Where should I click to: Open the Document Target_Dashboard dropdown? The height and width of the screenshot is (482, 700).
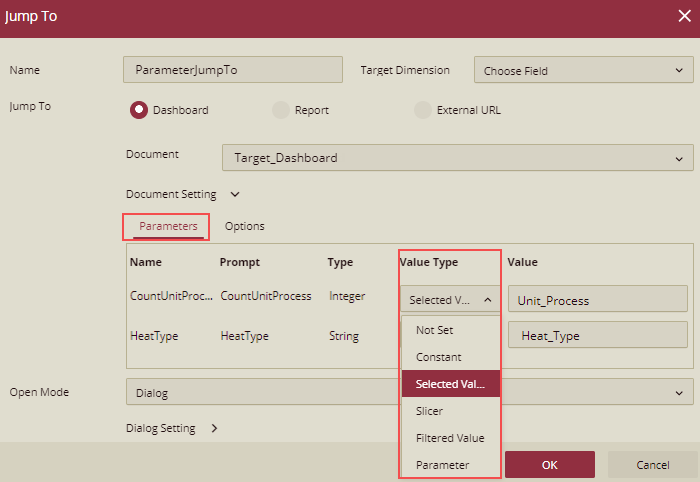coord(457,158)
